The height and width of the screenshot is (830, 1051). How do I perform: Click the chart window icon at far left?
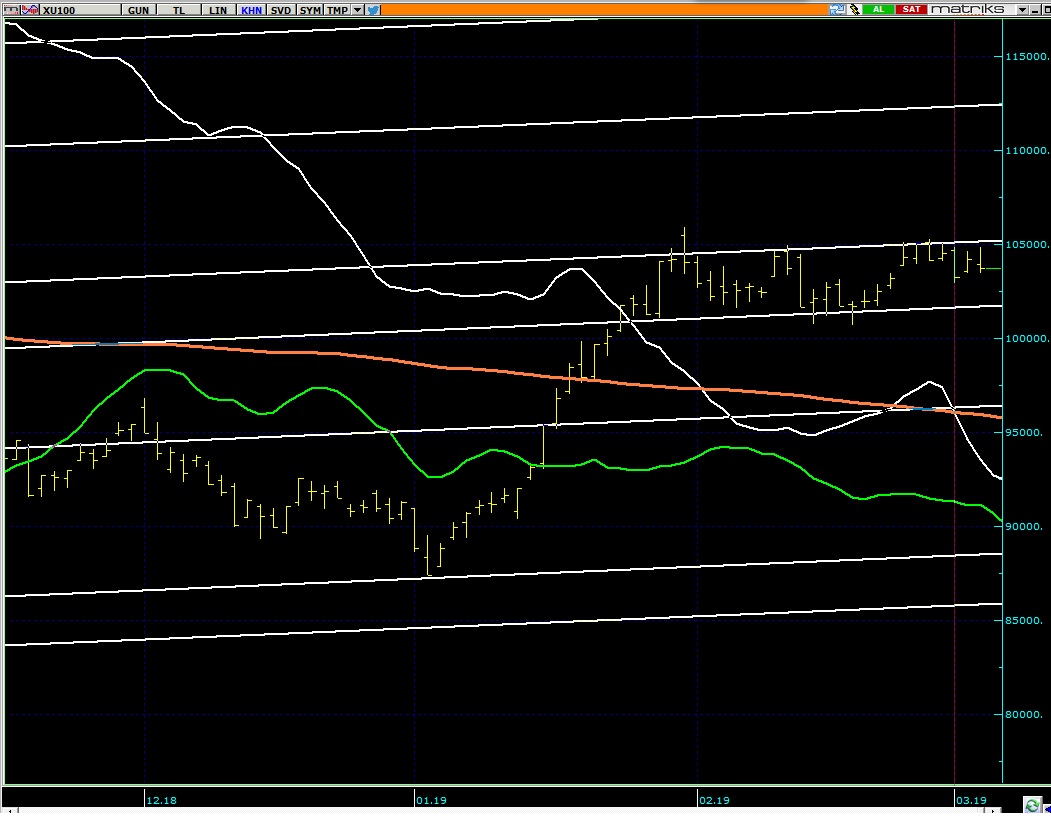[x=9, y=9]
